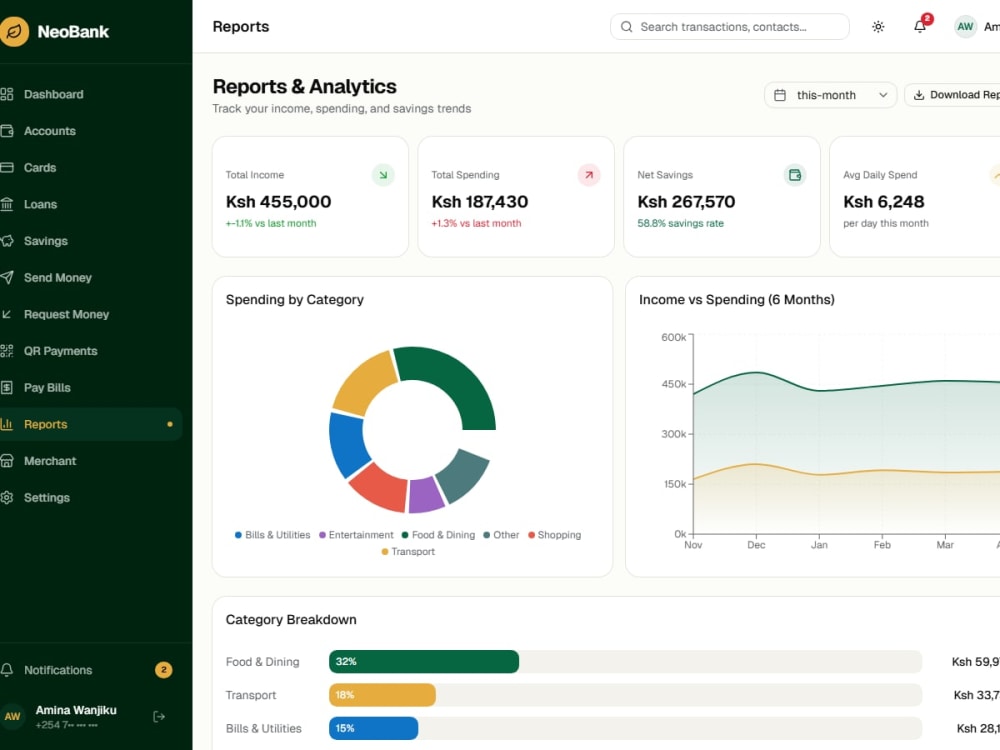Open Amina Wanjiku profile in sidebar

pyautogui.click(x=76, y=716)
